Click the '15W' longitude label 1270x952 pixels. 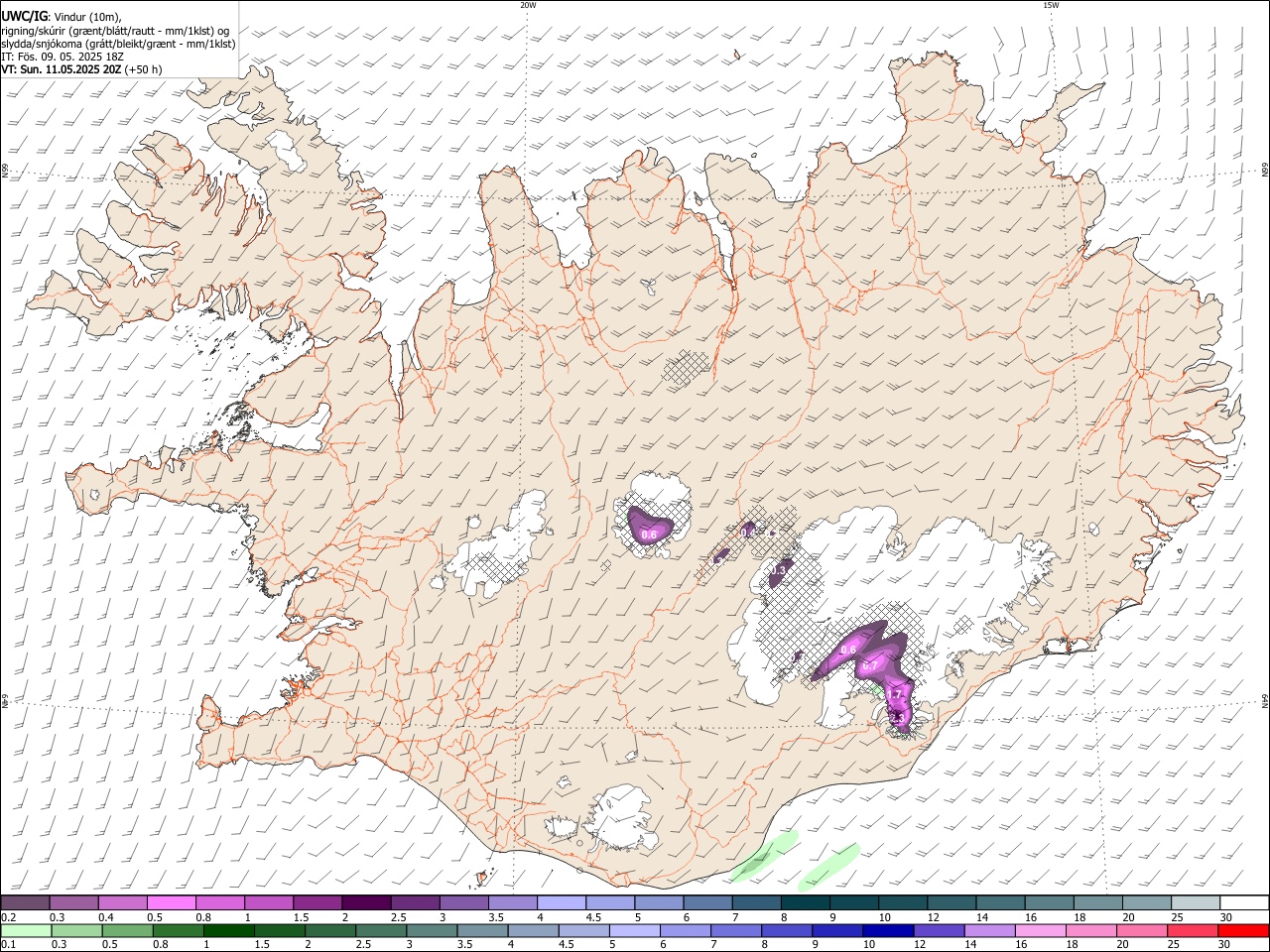pyautogui.click(x=1051, y=5)
